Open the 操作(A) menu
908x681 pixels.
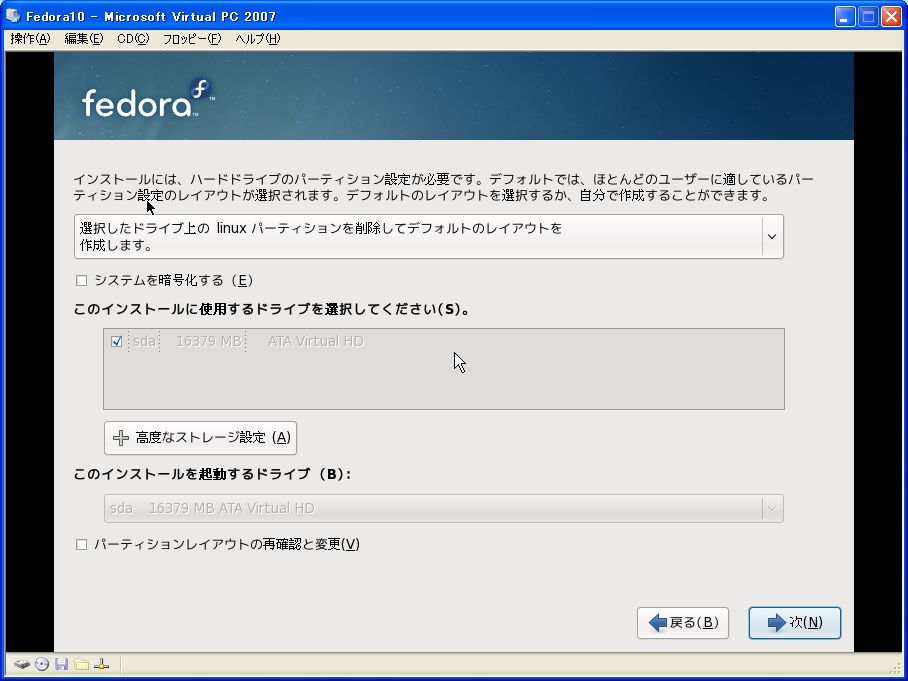[x=30, y=39]
